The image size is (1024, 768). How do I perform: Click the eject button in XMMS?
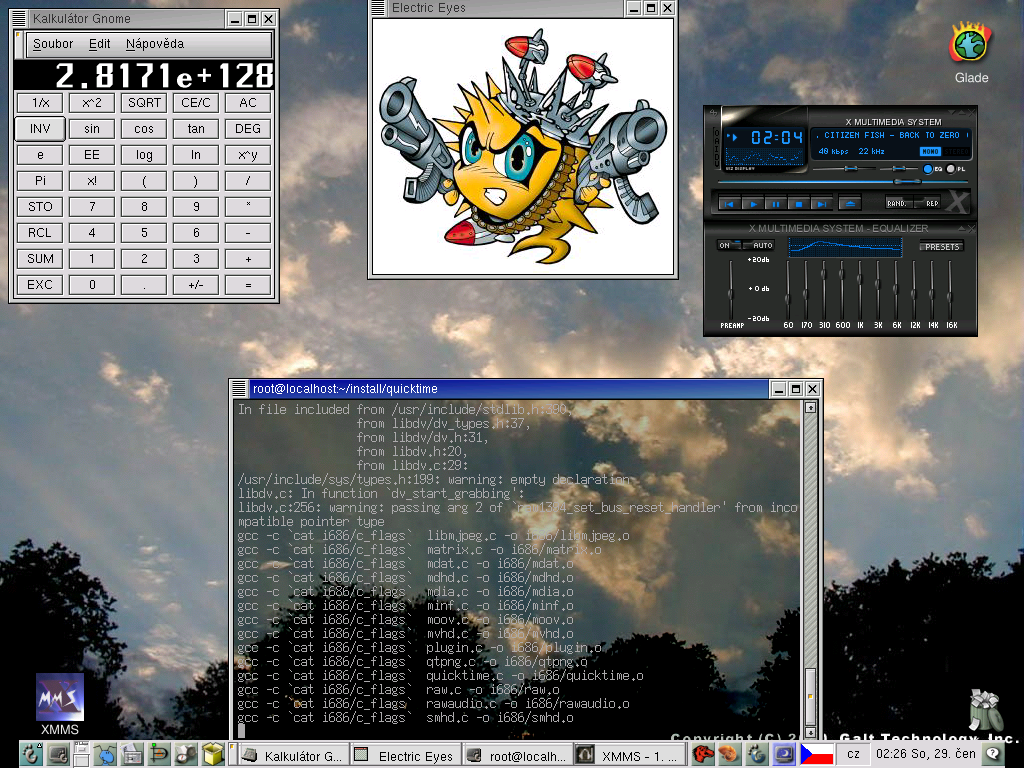point(849,203)
